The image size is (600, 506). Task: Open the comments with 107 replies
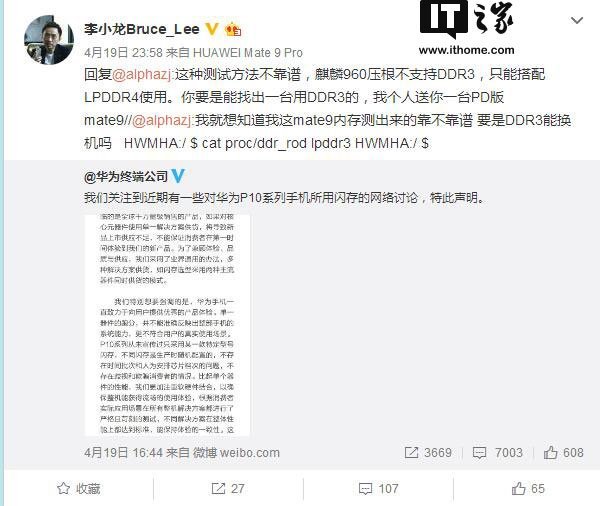(378, 489)
